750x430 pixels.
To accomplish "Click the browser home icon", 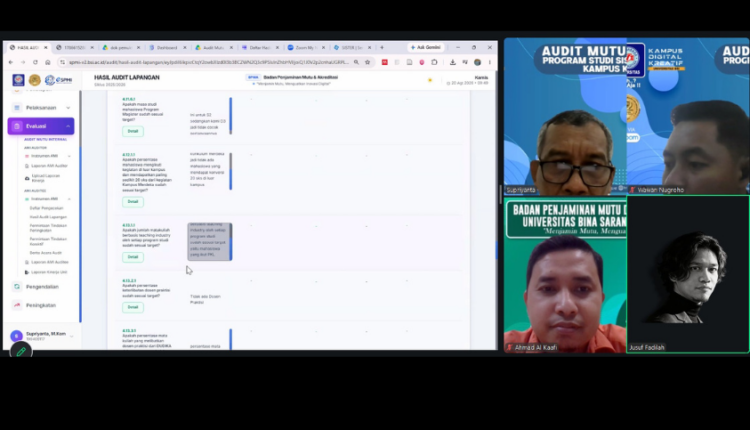I will (47, 62).
